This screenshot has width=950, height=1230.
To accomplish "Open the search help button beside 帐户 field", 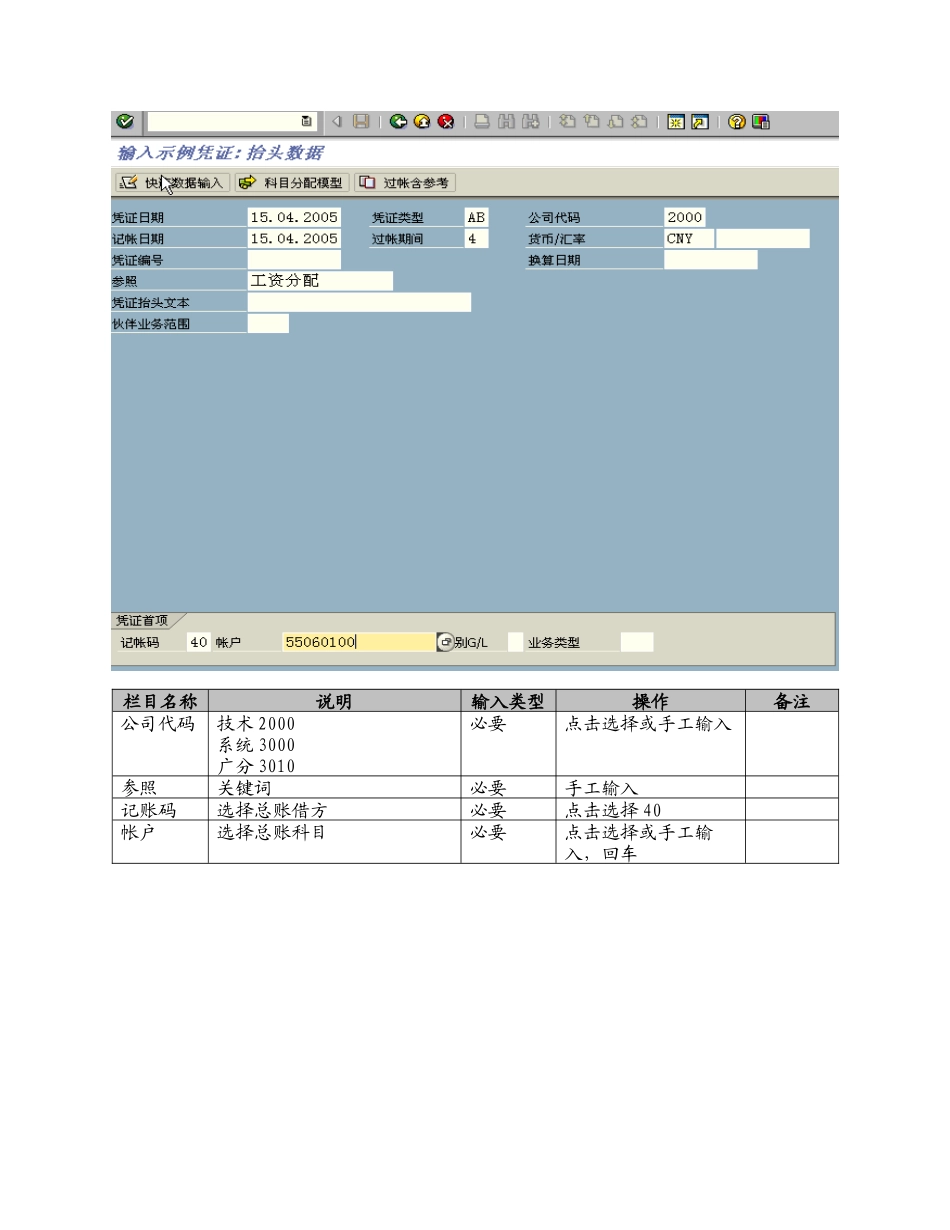I will [x=445, y=642].
